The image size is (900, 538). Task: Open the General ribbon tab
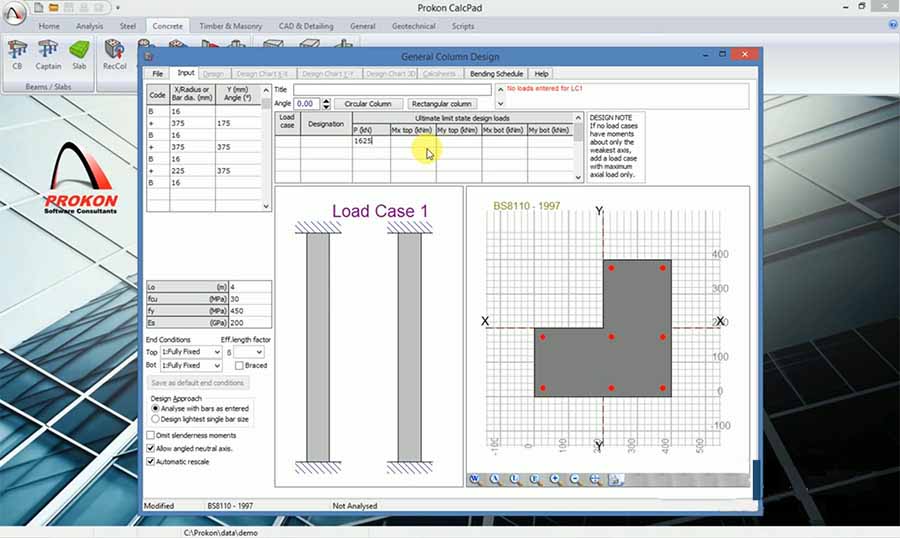363,26
